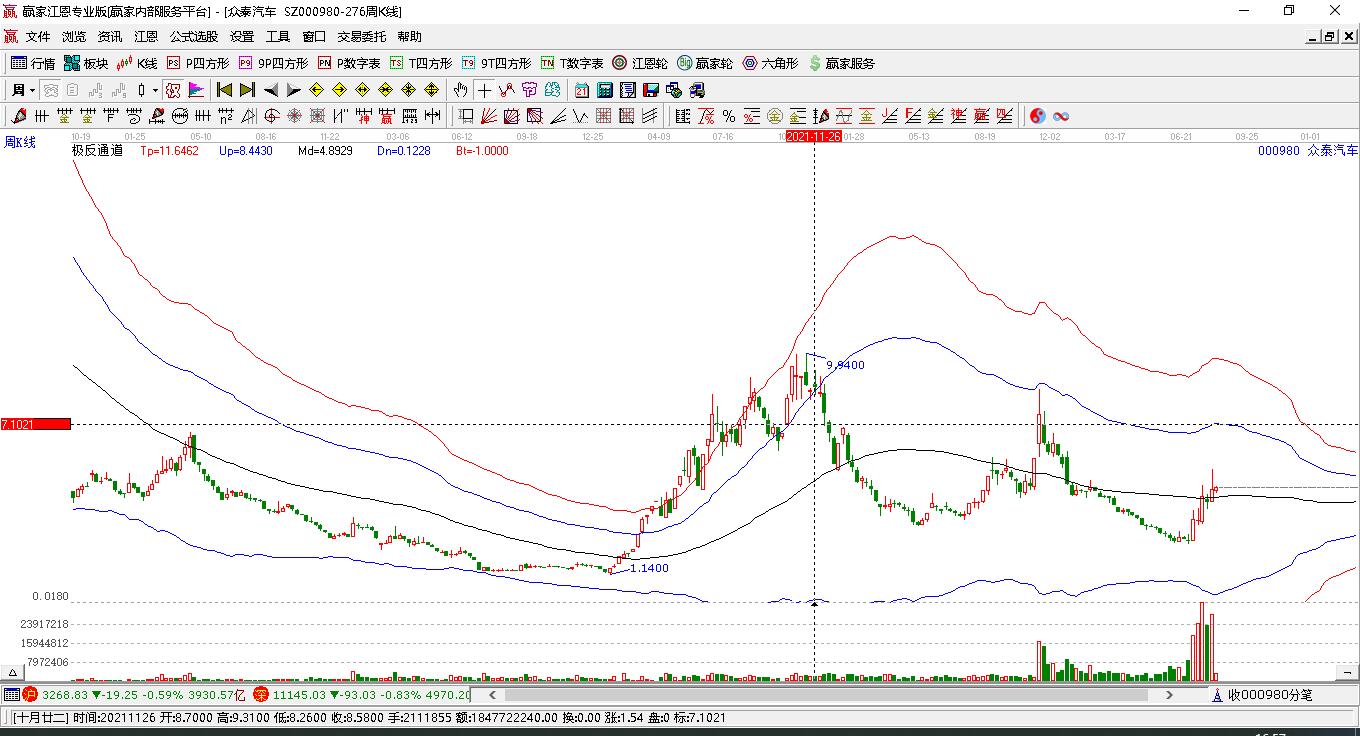1360x736 pixels.
Task: Expand the volume panel up-arrow button
Action: [14, 672]
